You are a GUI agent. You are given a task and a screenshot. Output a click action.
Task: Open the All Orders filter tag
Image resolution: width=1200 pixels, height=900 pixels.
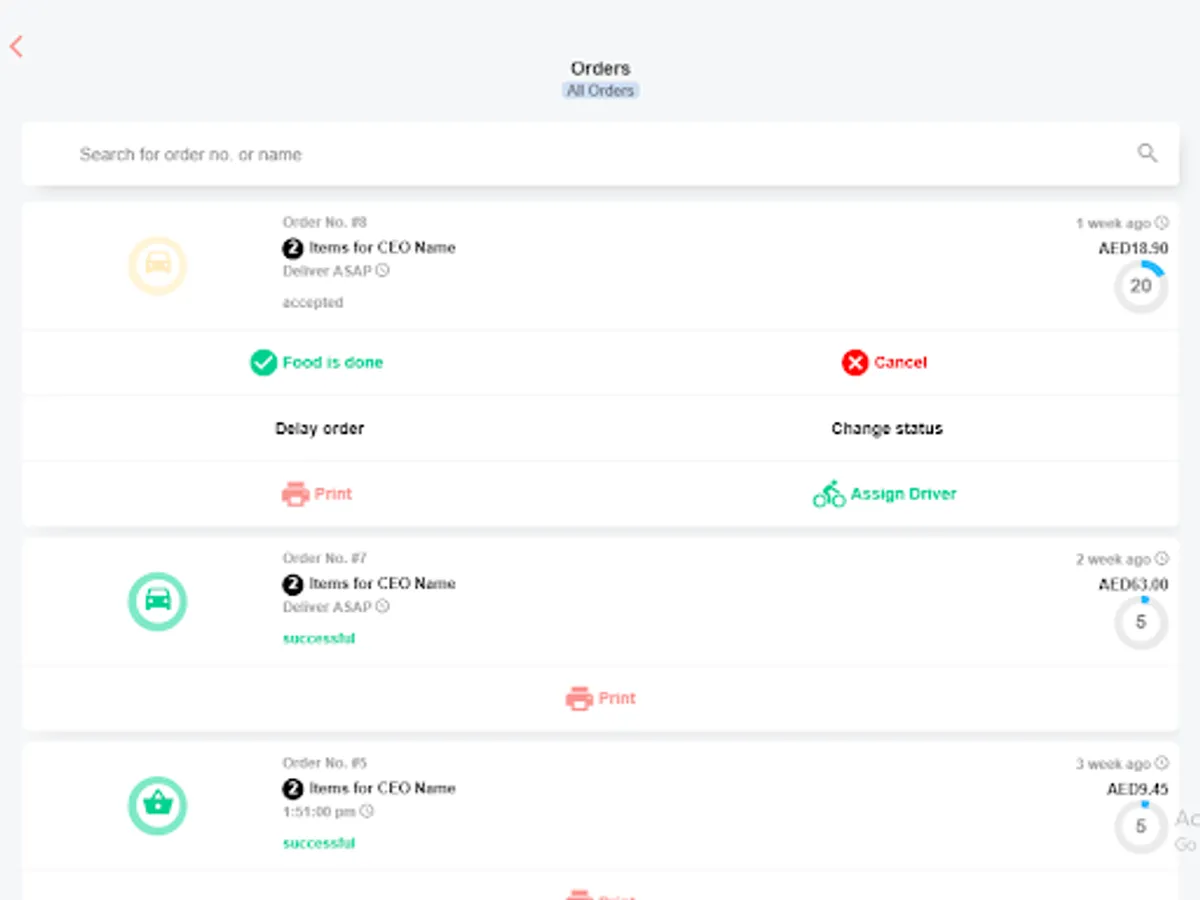point(600,90)
